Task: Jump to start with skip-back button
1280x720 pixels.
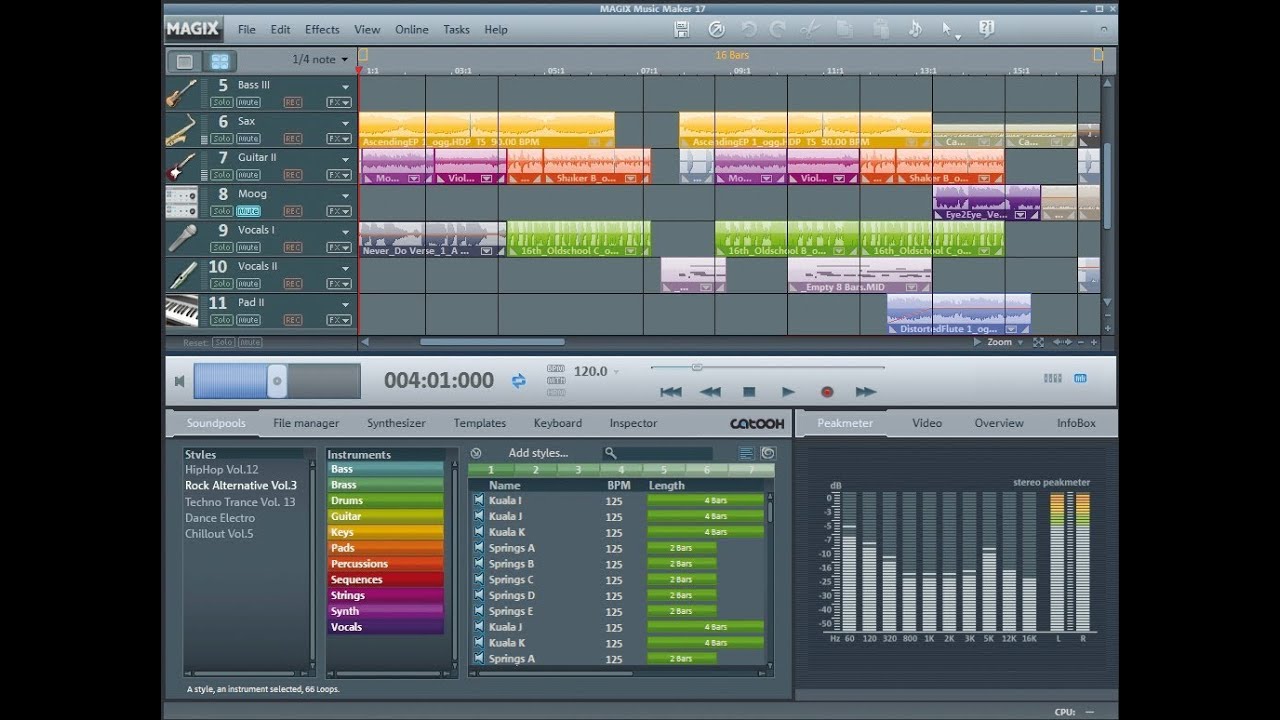Action: (671, 392)
